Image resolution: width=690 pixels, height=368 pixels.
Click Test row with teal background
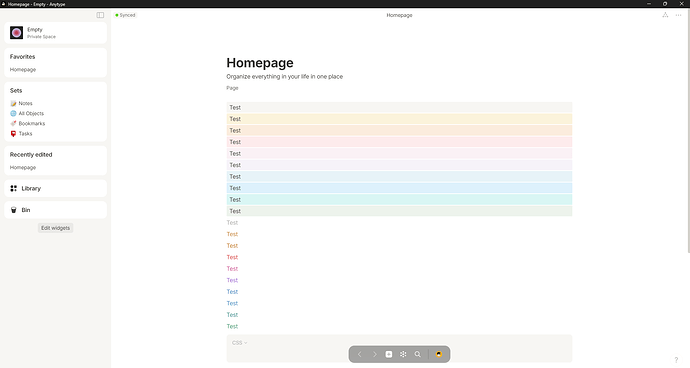[x=400, y=199]
